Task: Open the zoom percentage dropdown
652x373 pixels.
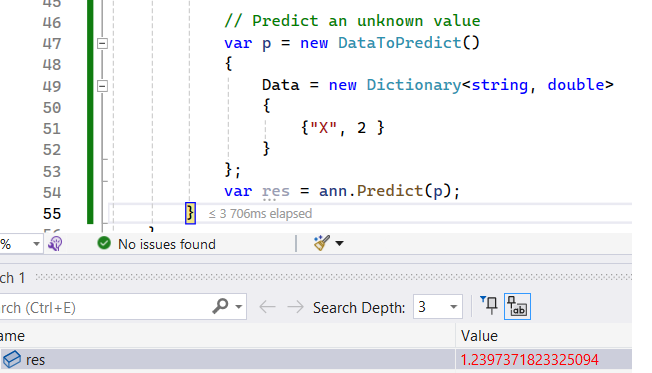Action: [36, 244]
